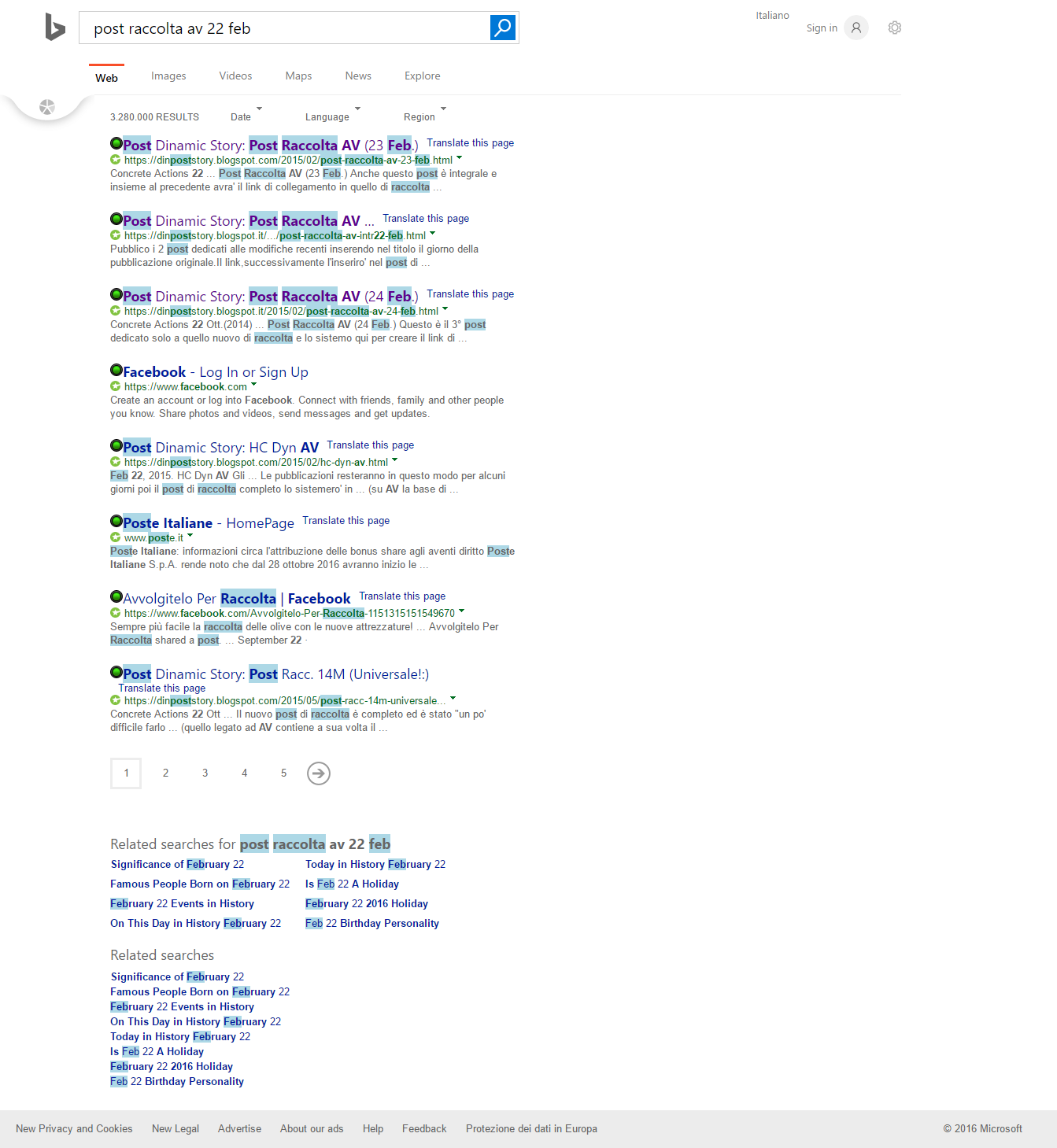Screen dimensions: 1057x1148
Task: Click the Sign in avatar icon
Action: click(856, 28)
